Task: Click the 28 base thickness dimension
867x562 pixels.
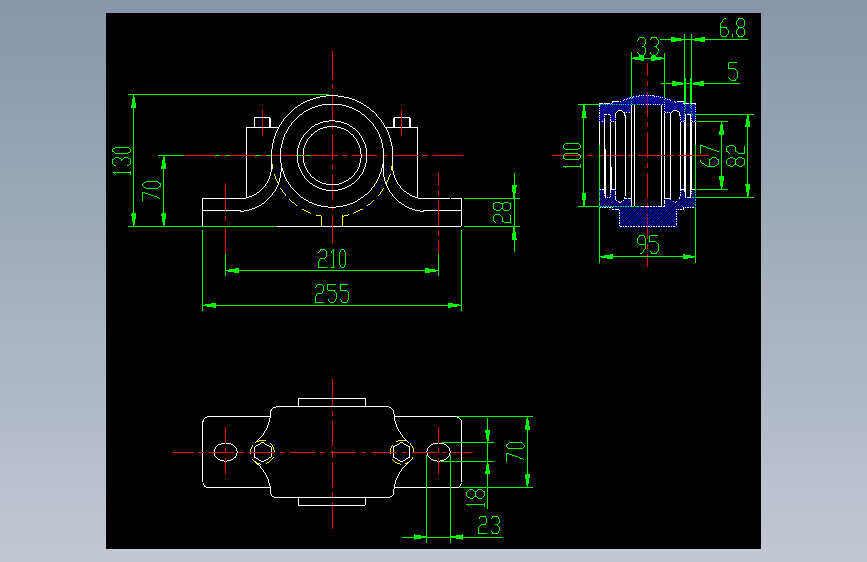Action: point(502,212)
